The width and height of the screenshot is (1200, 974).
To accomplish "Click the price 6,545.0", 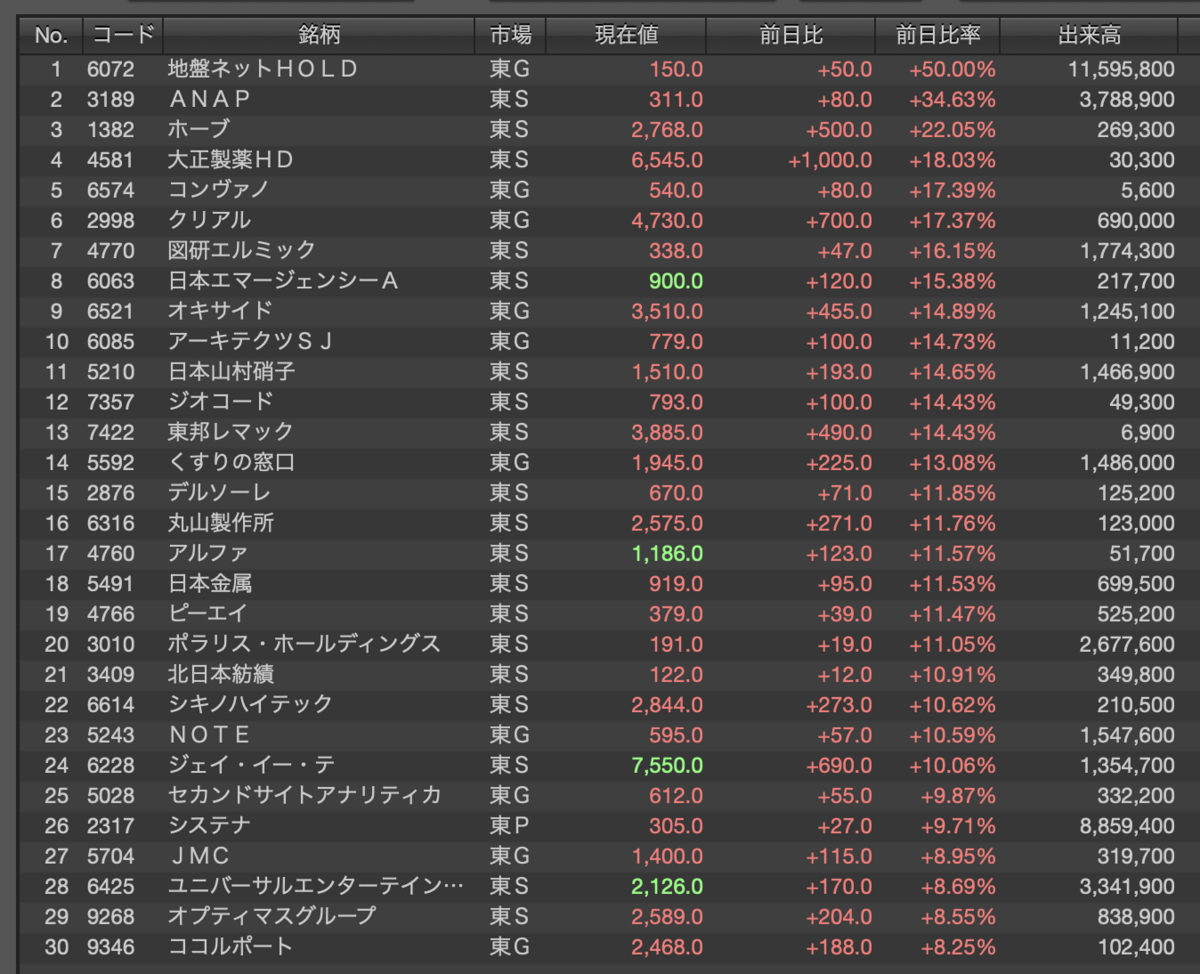I will pyautogui.click(x=667, y=160).
